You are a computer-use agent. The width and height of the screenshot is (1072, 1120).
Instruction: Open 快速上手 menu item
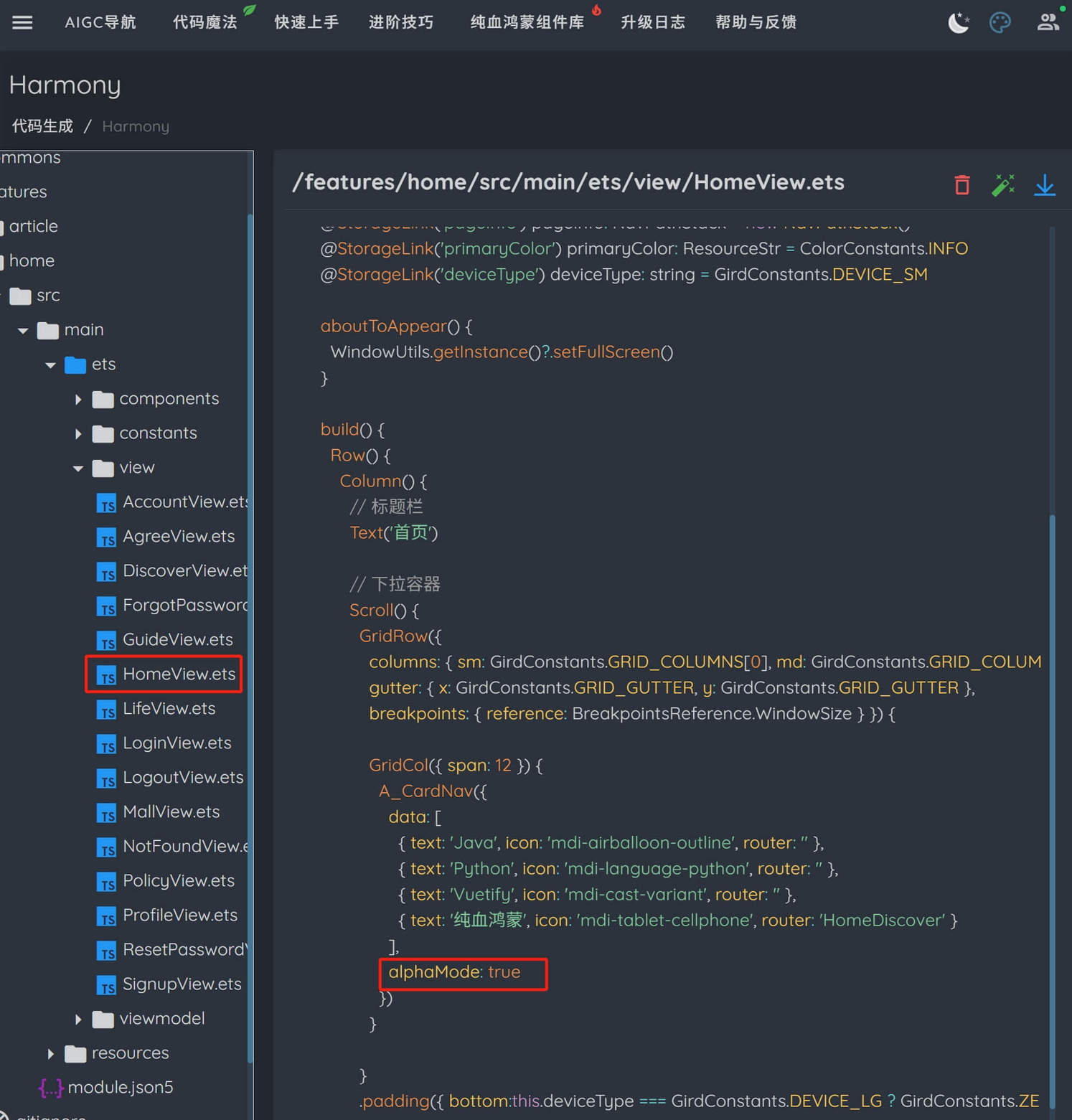[306, 22]
